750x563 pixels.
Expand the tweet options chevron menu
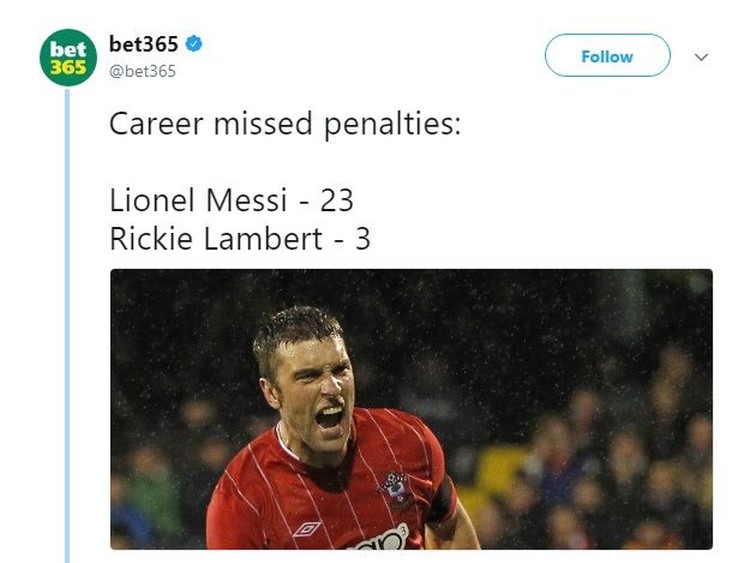pos(701,57)
